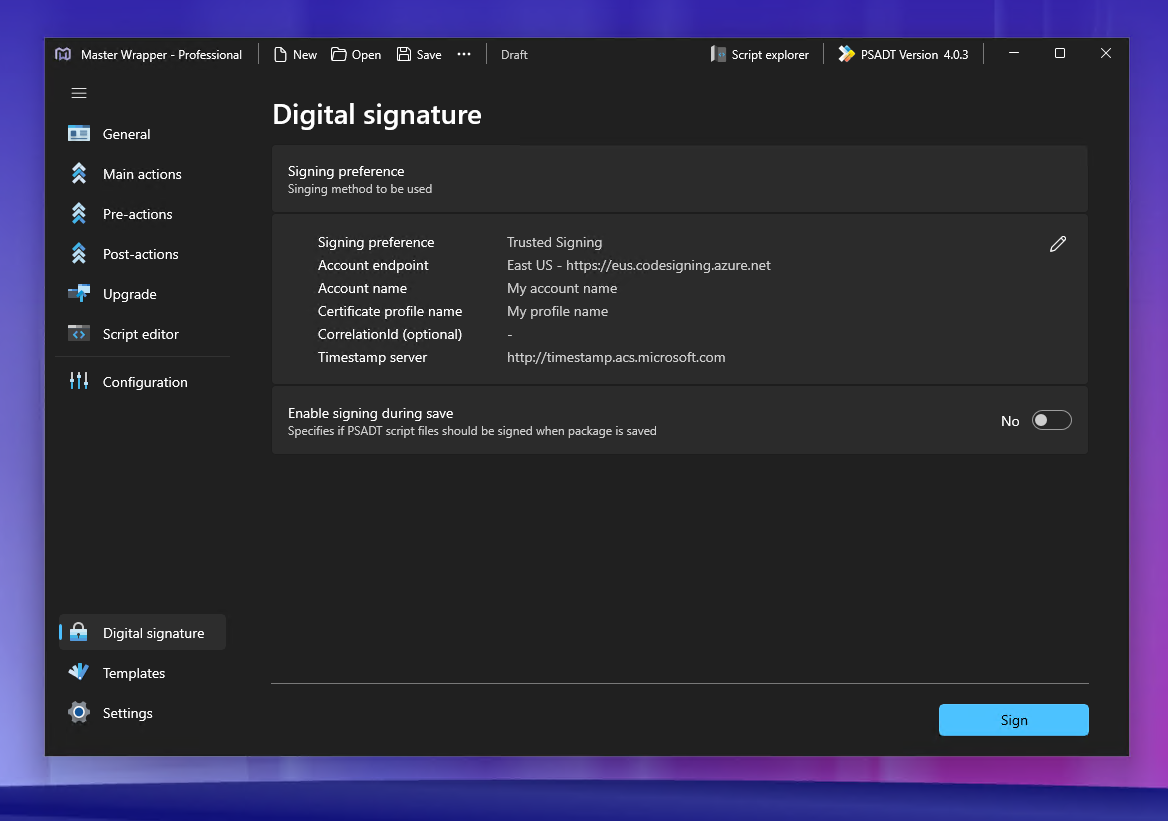Click the Save toolbar label
The width and height of the screenshot is (1168, 821).
click(429, 55)
